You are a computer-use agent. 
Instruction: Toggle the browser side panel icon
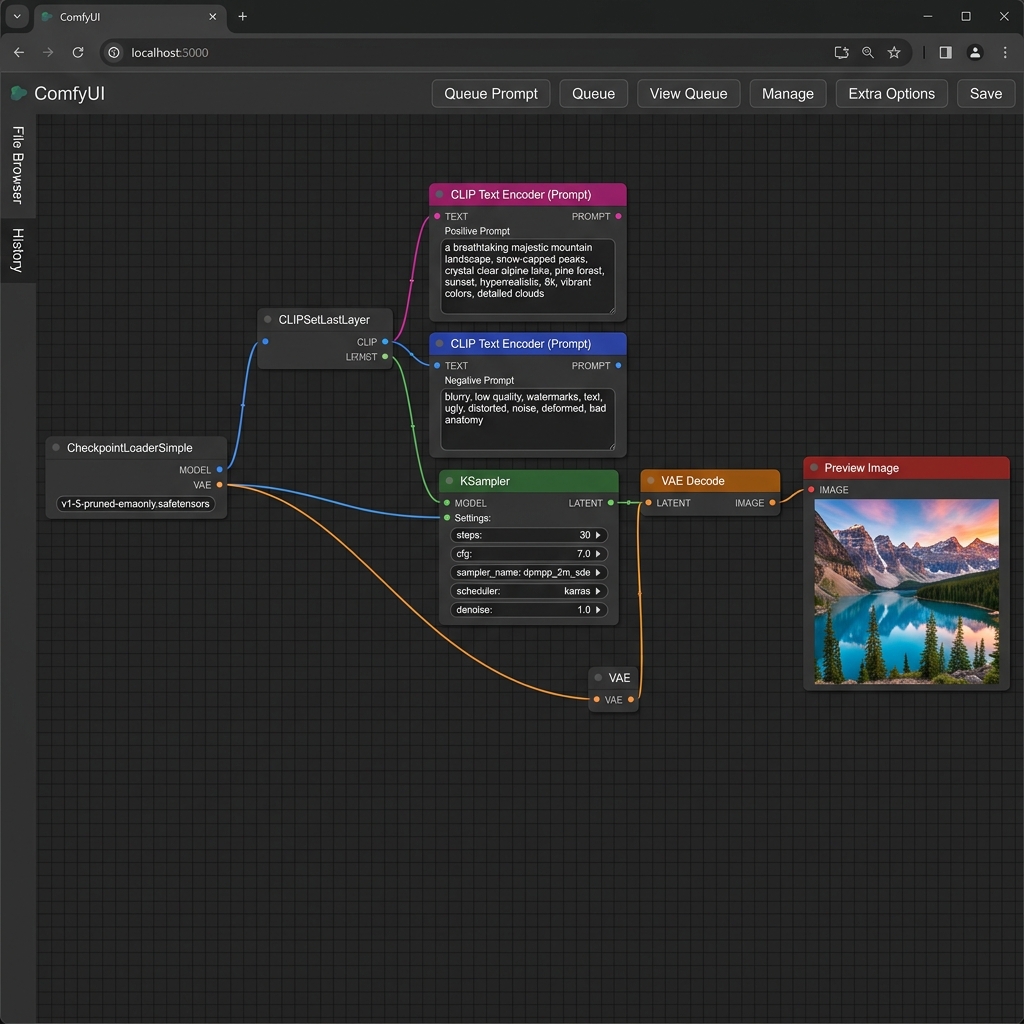(x=945, y=52)
